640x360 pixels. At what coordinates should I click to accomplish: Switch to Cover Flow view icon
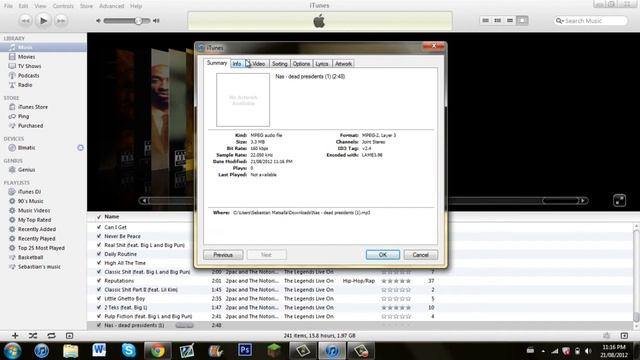tap(522, 20)
